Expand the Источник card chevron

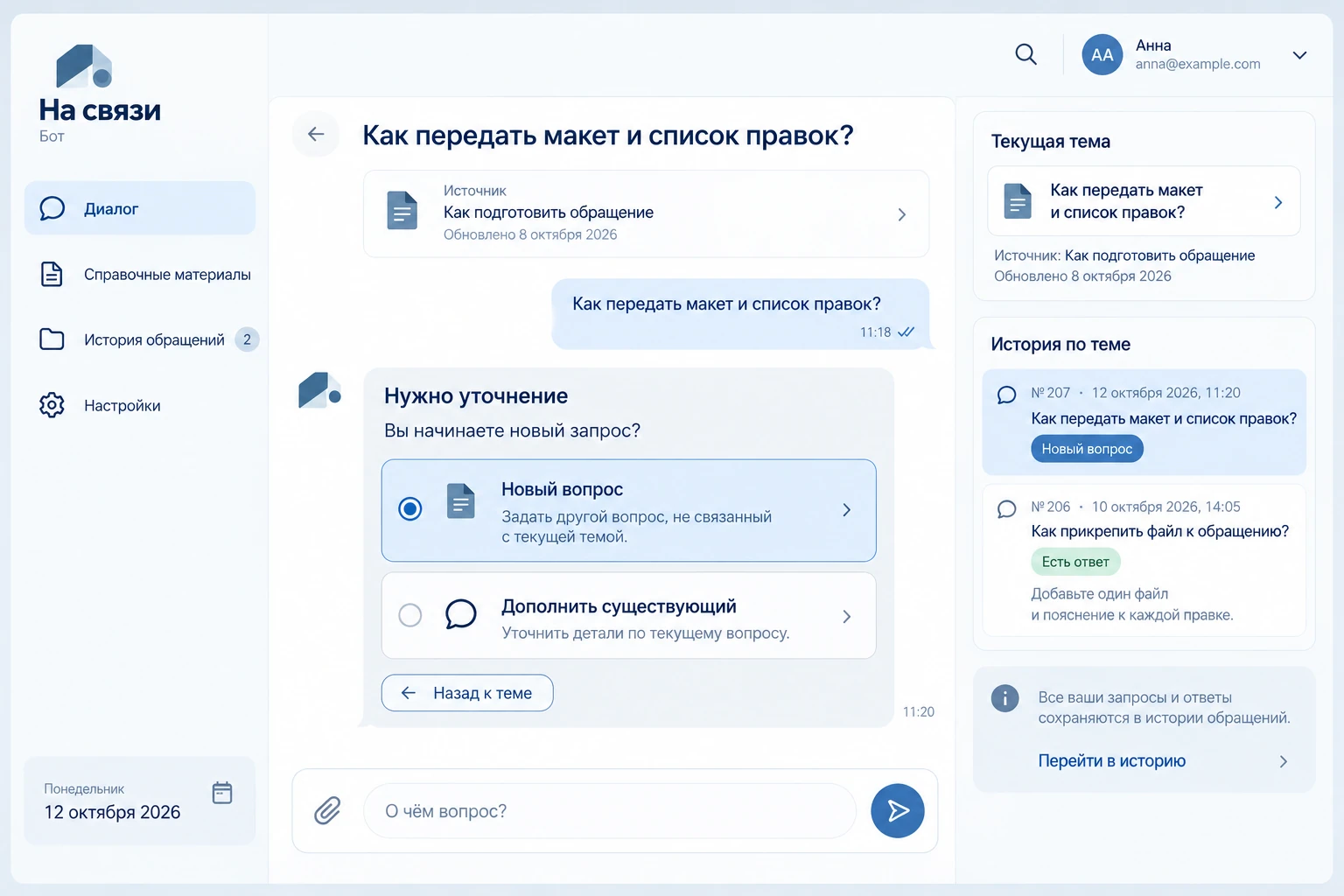click(x=902, y=214)
